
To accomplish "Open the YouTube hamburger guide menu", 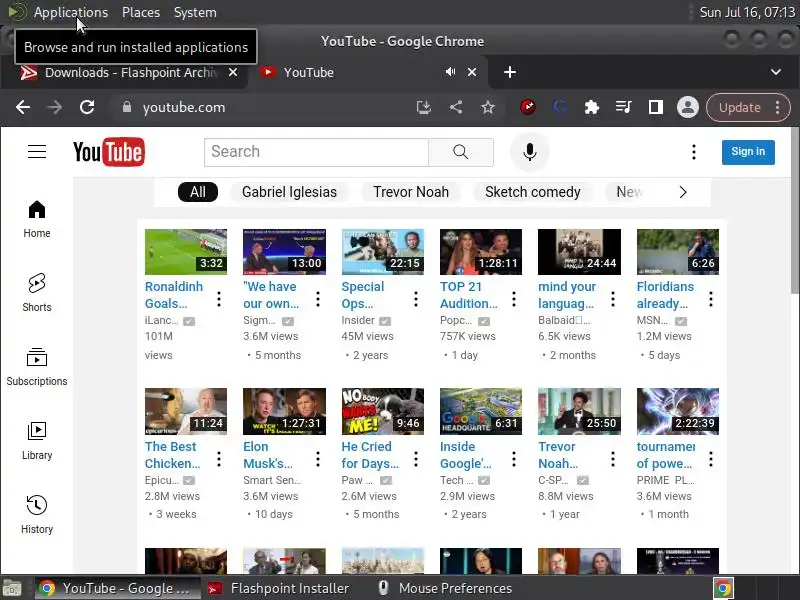I will (x=37, y=152).
